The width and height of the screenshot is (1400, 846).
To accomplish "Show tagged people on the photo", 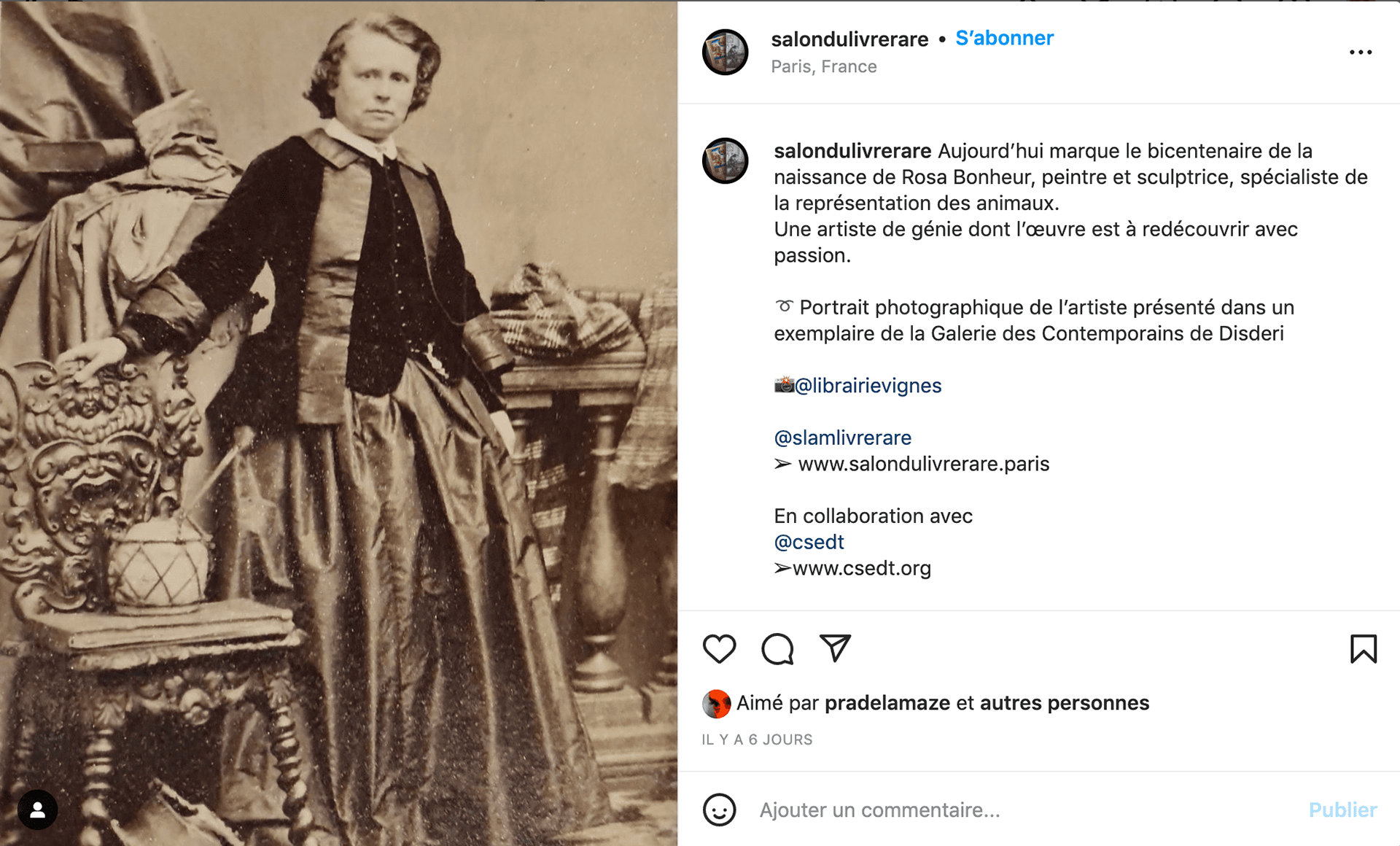I will [x=38, y=810].
